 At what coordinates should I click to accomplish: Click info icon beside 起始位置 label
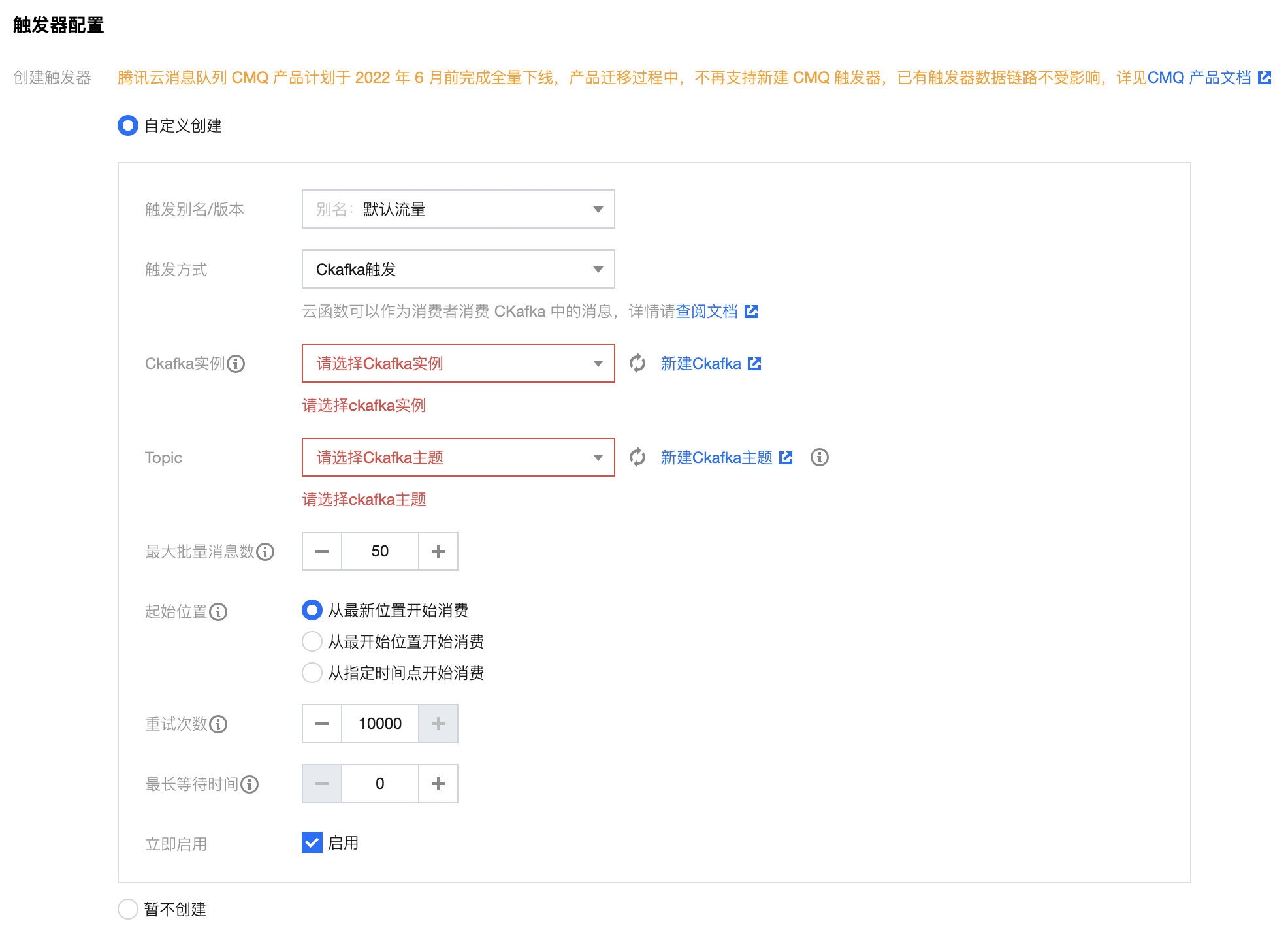click(x=218, y=612)
